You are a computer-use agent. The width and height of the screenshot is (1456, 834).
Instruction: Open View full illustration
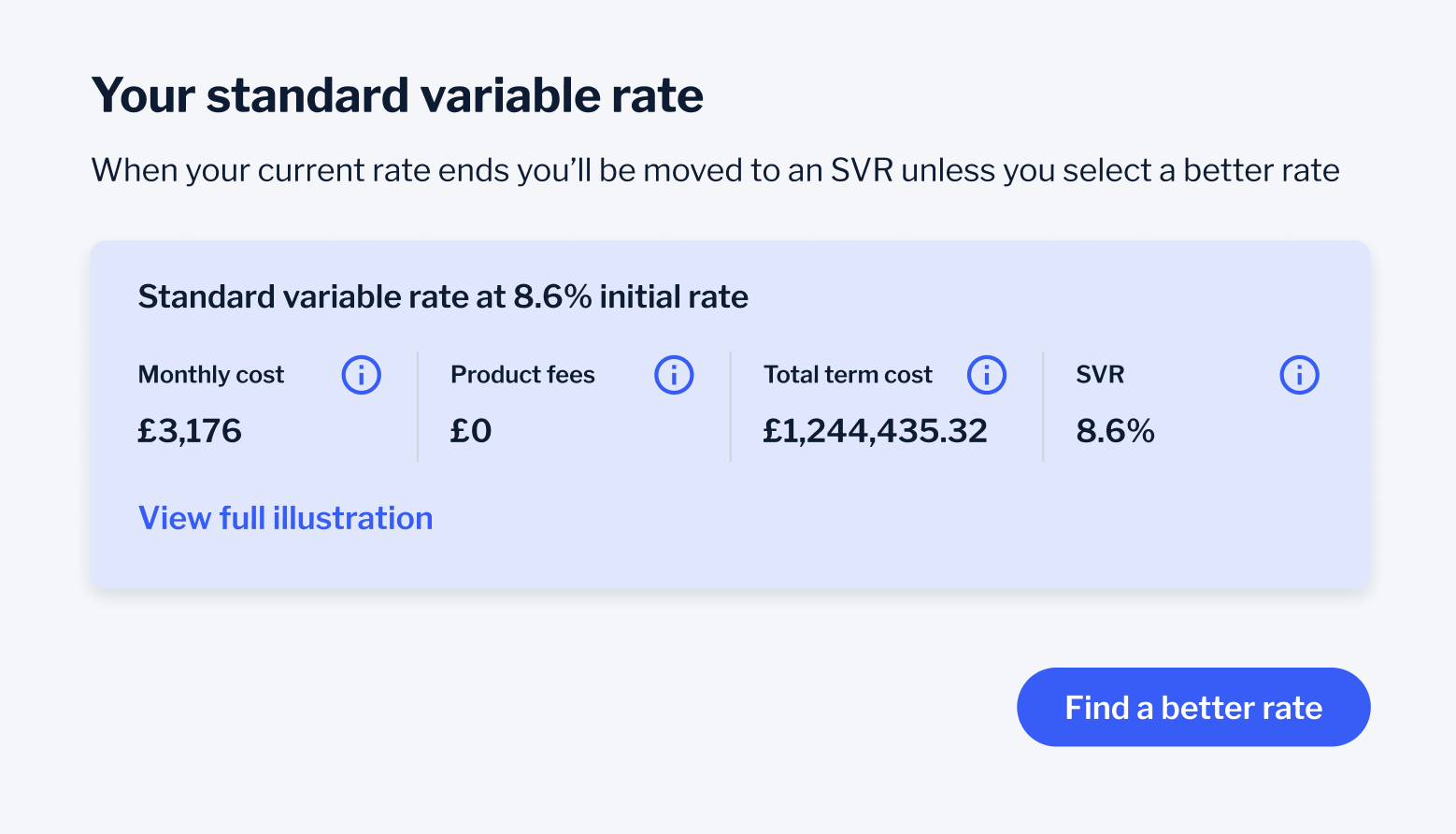(285, 517)
